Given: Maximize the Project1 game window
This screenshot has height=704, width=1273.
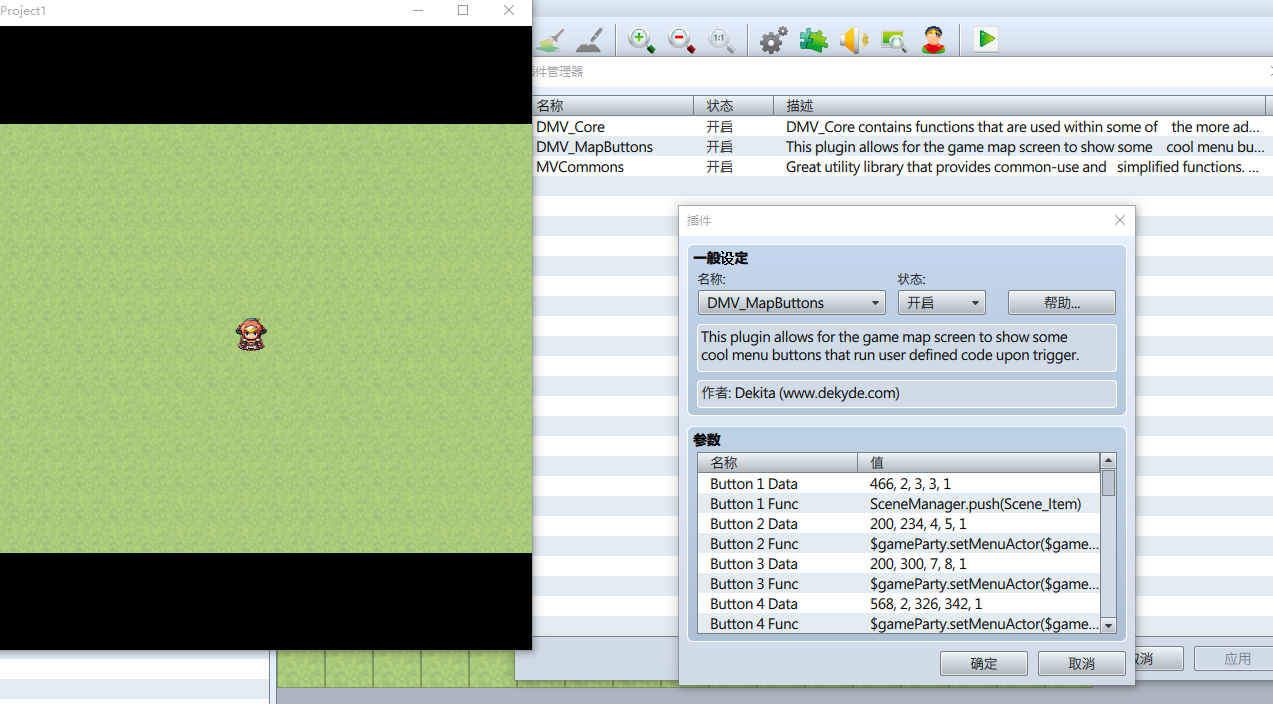Looking at the screenshot, I should pyautogui.click(x=463, y=10).
